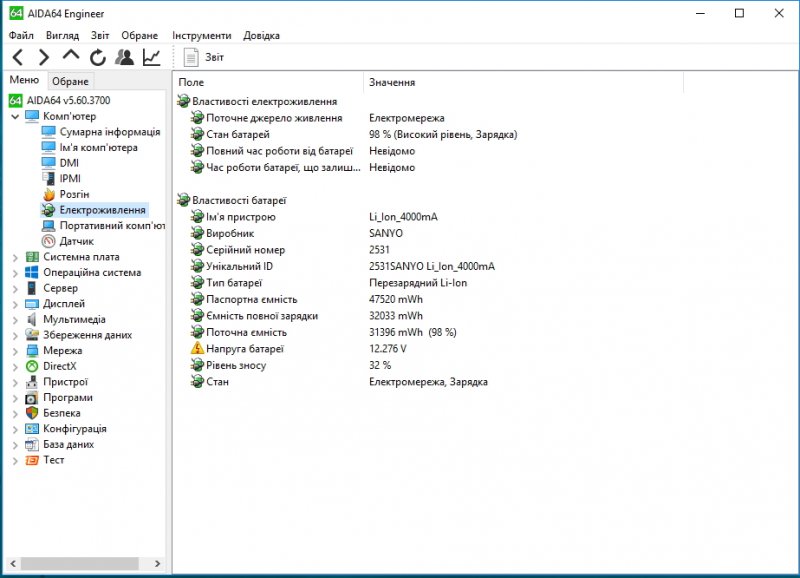Open the user management toolbar icon
The image size is (800, 578).
124,57
